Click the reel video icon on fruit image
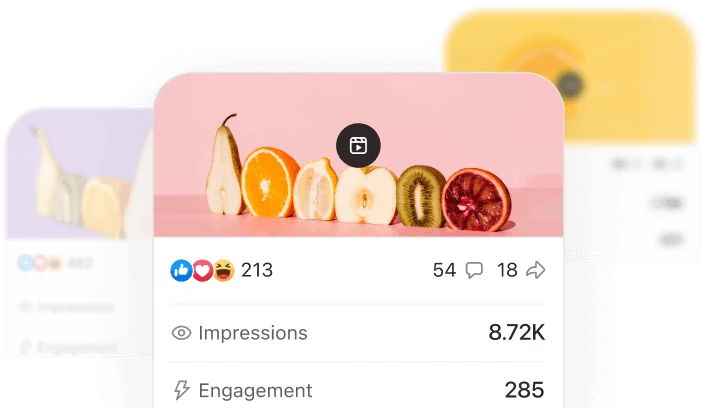The width and height of the screenshot is (705, 408). [x=358, y=145]
